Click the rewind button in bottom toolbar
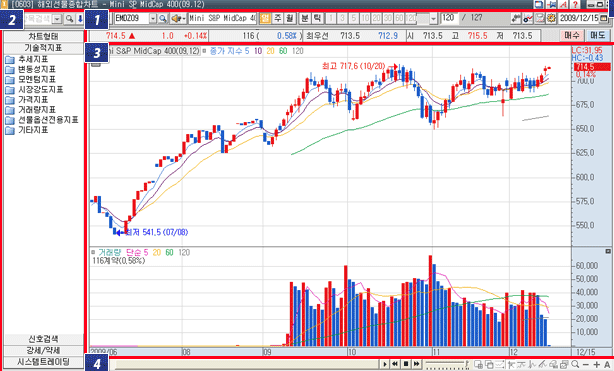Viewport: 614px width, 371px height. pyautogui.click(x=395, y=364)
